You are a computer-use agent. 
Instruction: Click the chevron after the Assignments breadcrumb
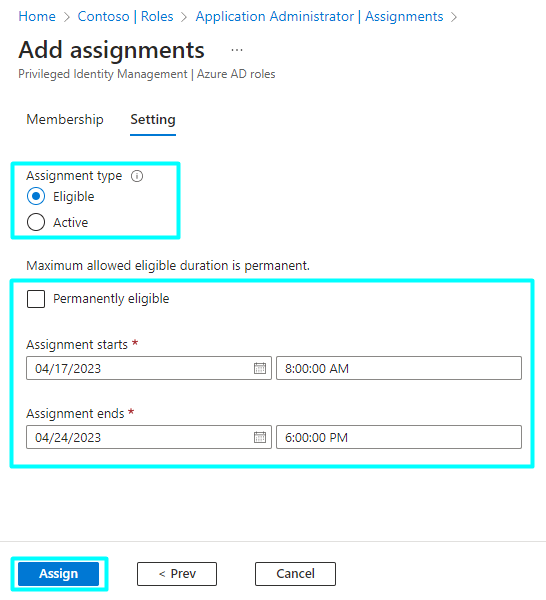(454, 17)
